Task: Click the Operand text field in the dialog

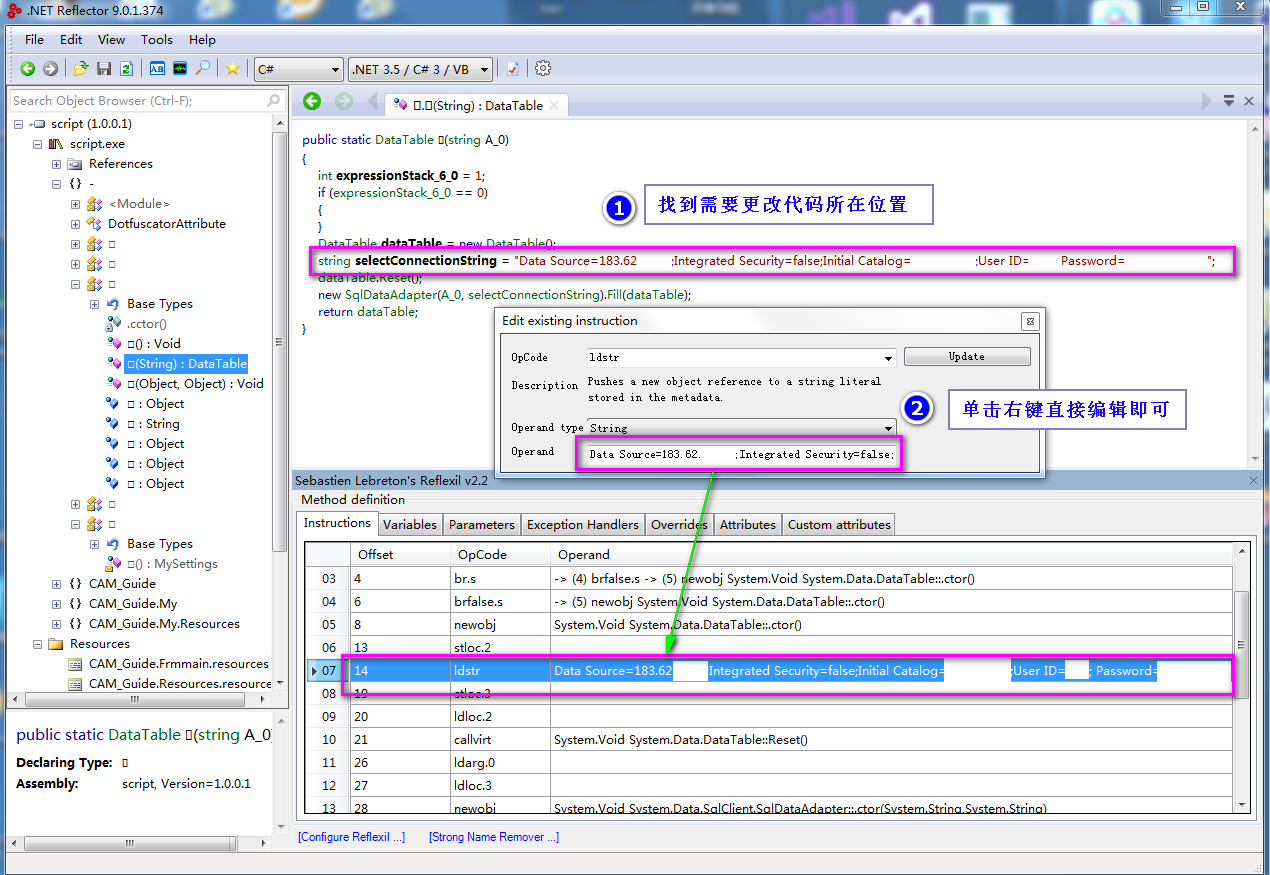Action: (x=741, y=455)
